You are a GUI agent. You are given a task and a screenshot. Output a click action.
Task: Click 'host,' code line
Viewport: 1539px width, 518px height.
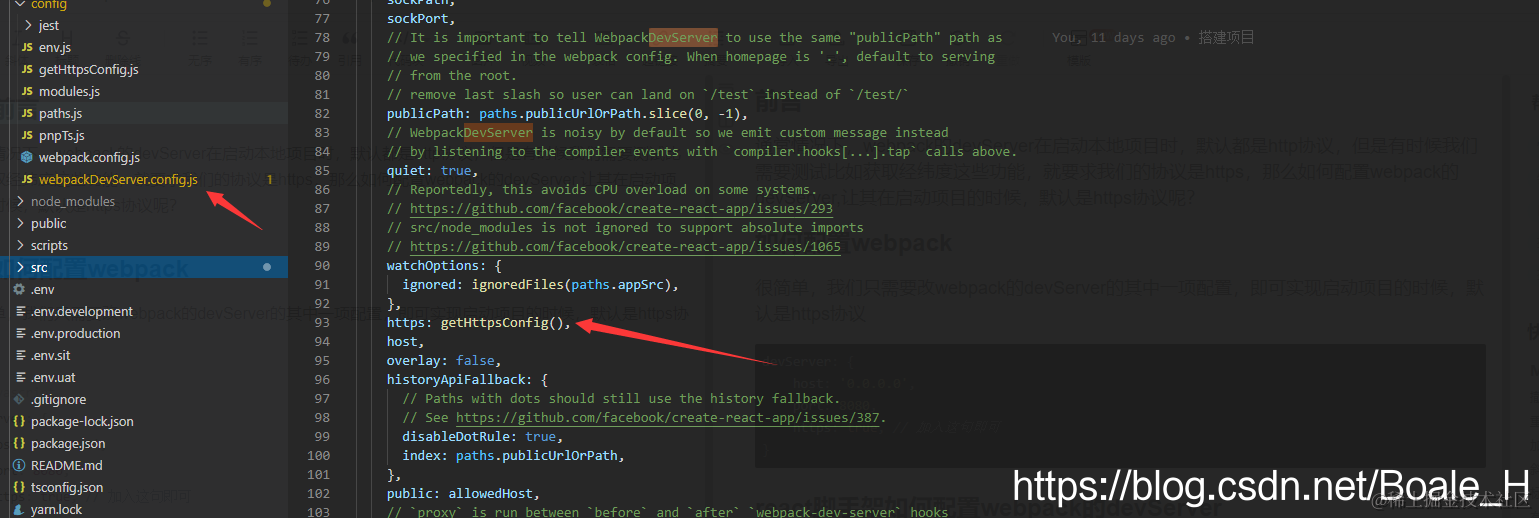click(x=406, y=342)
